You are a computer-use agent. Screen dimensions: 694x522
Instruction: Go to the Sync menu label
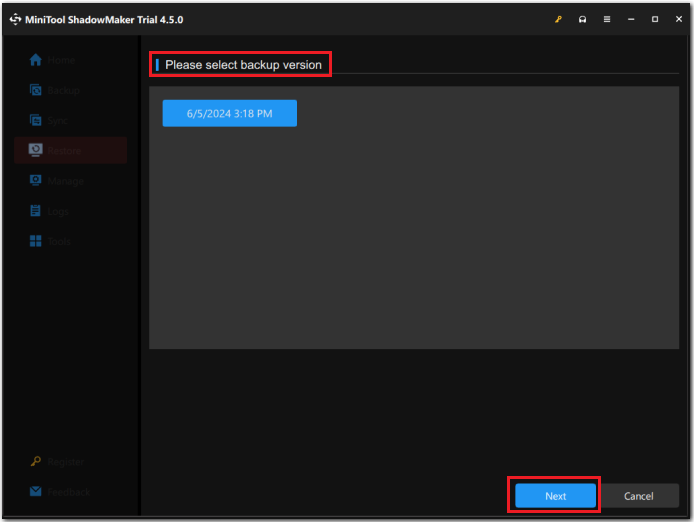pos(58,120)
